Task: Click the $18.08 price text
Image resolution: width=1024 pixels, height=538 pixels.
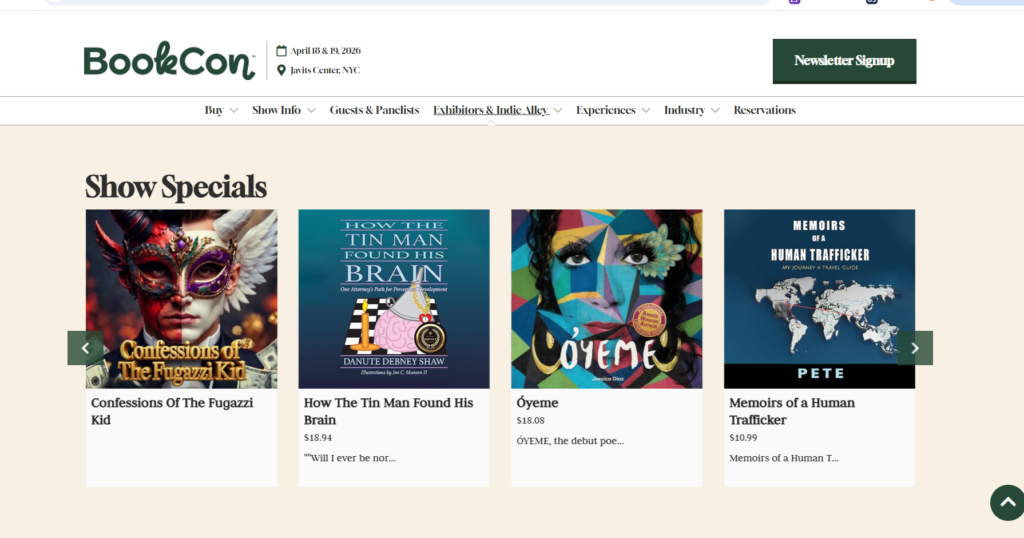Action: tap(530, 420)
